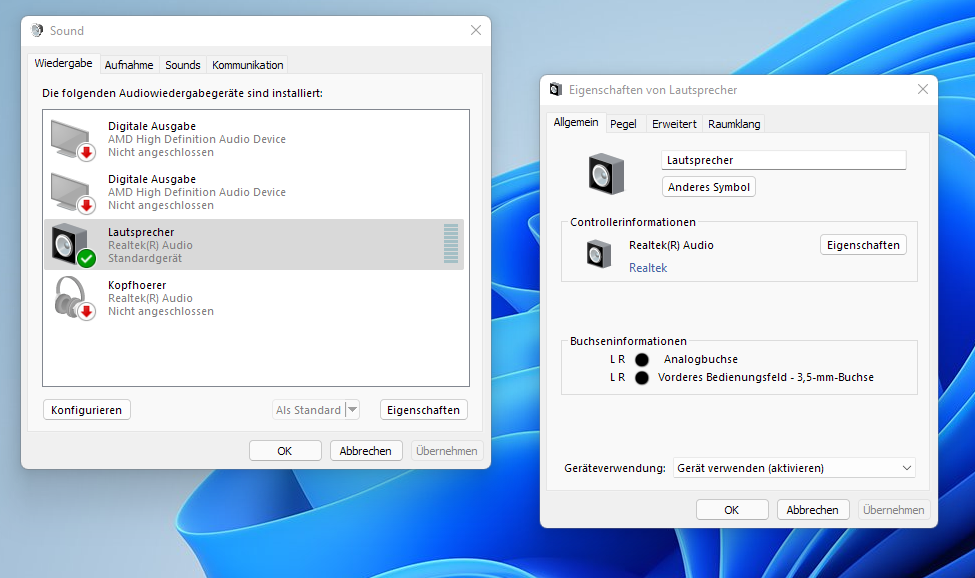The height and width of the screenshot is (578, 975).
Task: Click OK in the Lautsprecher properties window
Action: coord(732,510)
